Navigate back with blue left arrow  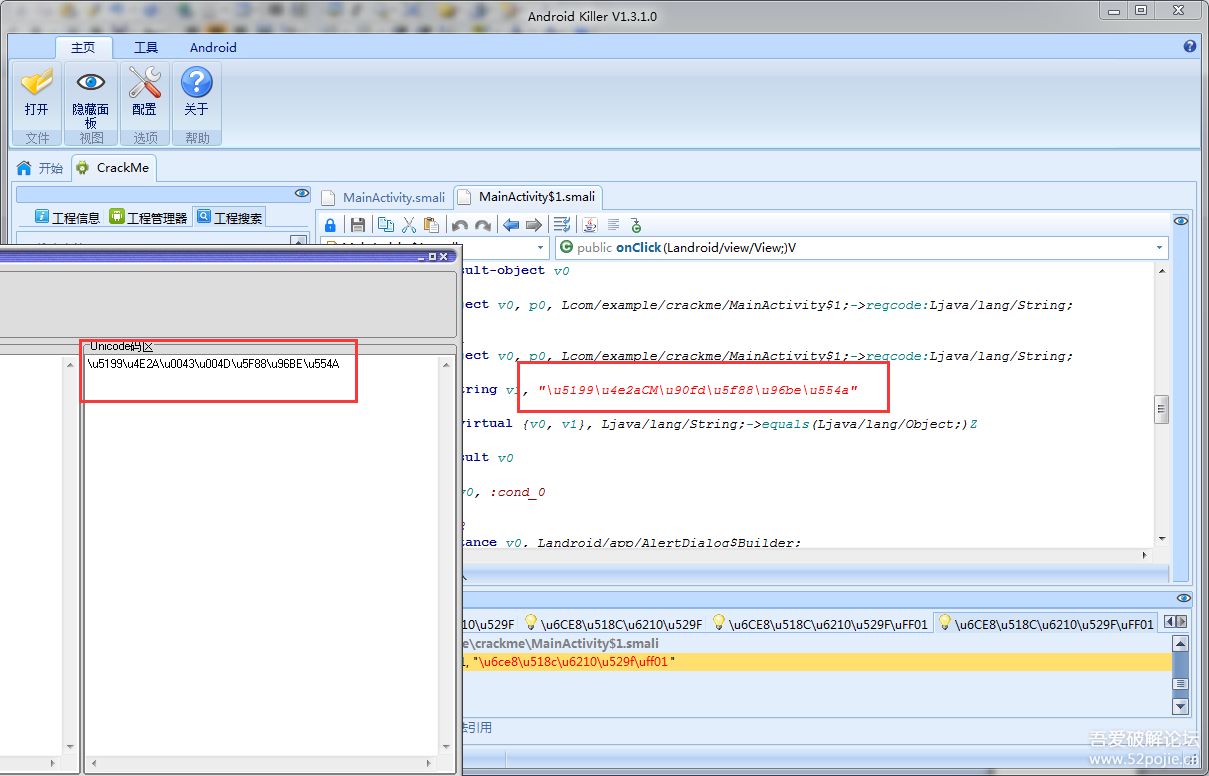point(511,225)
